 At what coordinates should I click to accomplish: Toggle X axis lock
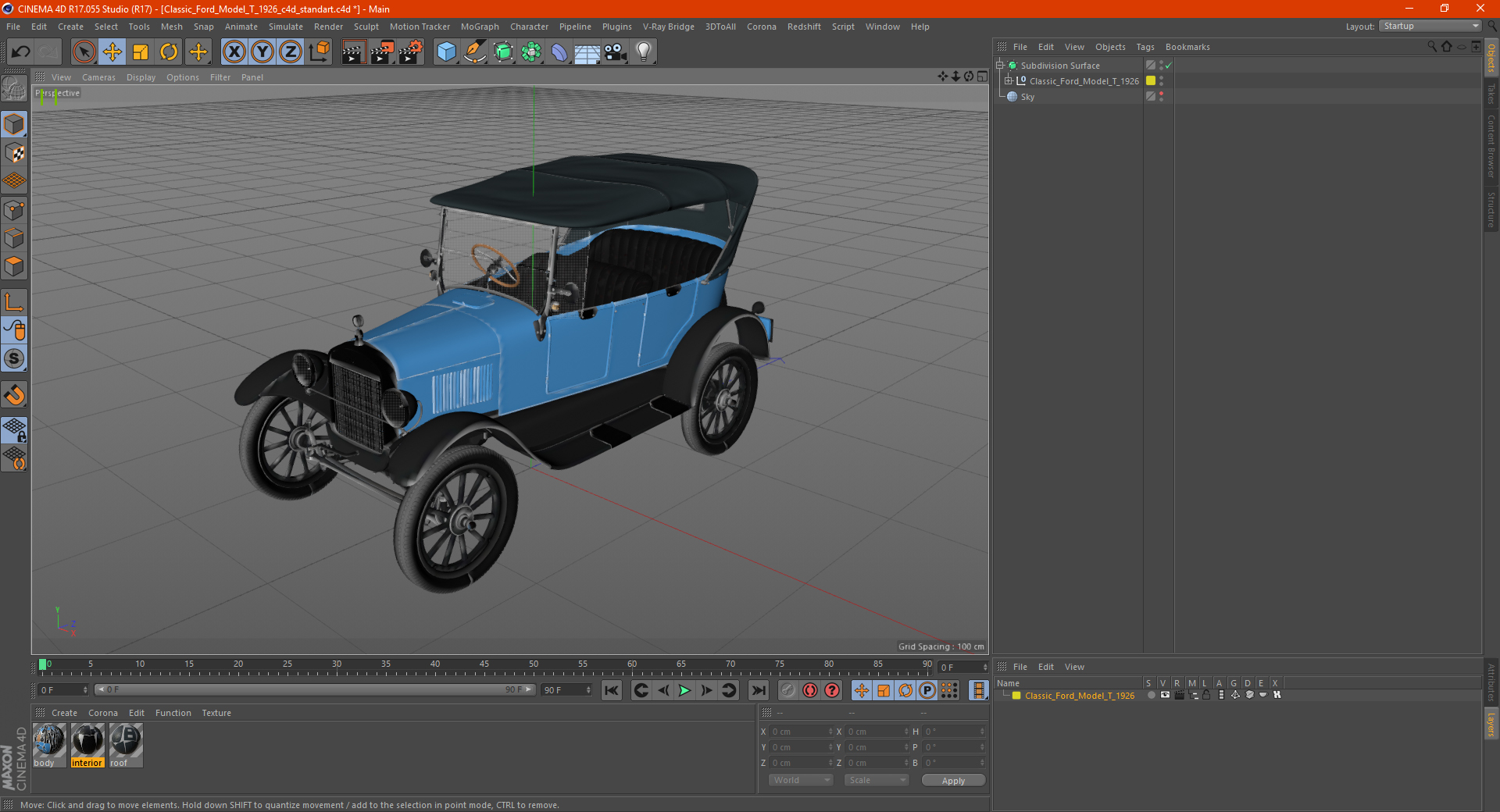pyautogui.click(x=234, y=52)
